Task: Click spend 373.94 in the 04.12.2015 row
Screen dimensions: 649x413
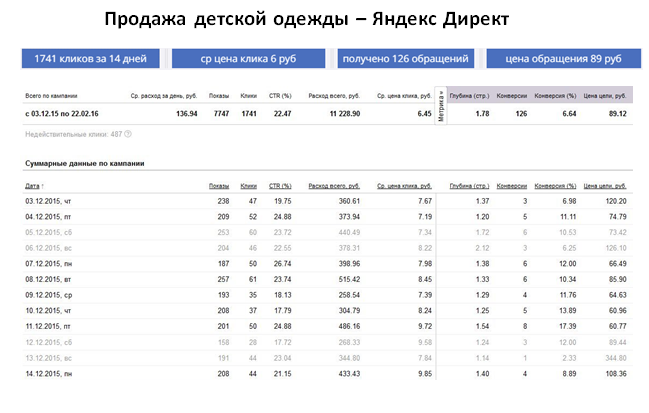Action: click(x=349, y=217)
